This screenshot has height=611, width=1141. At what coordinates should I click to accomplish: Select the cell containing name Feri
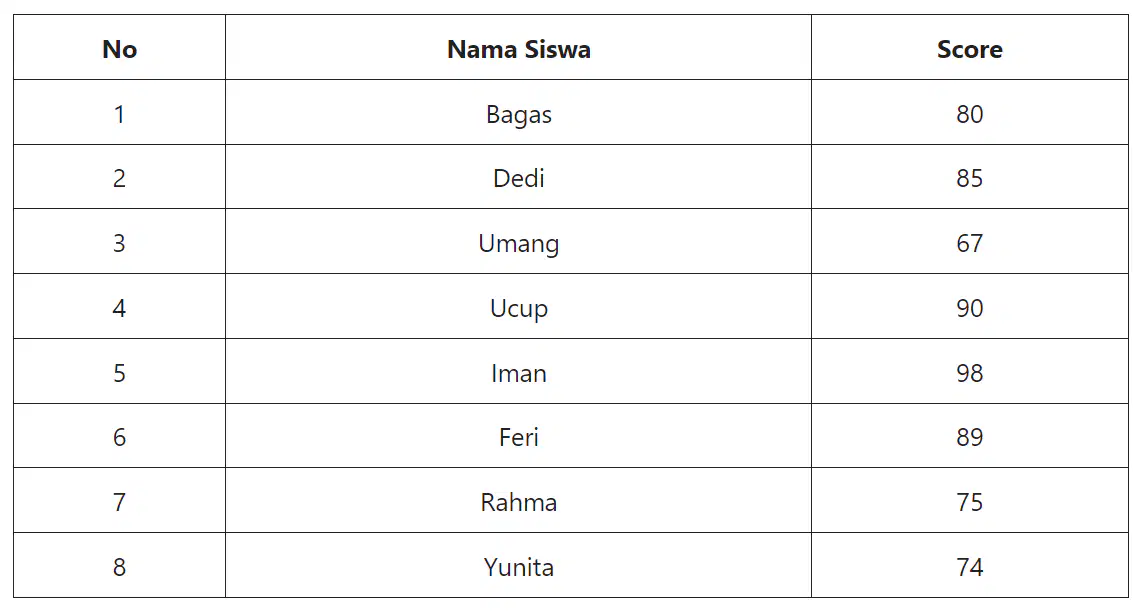518,436
